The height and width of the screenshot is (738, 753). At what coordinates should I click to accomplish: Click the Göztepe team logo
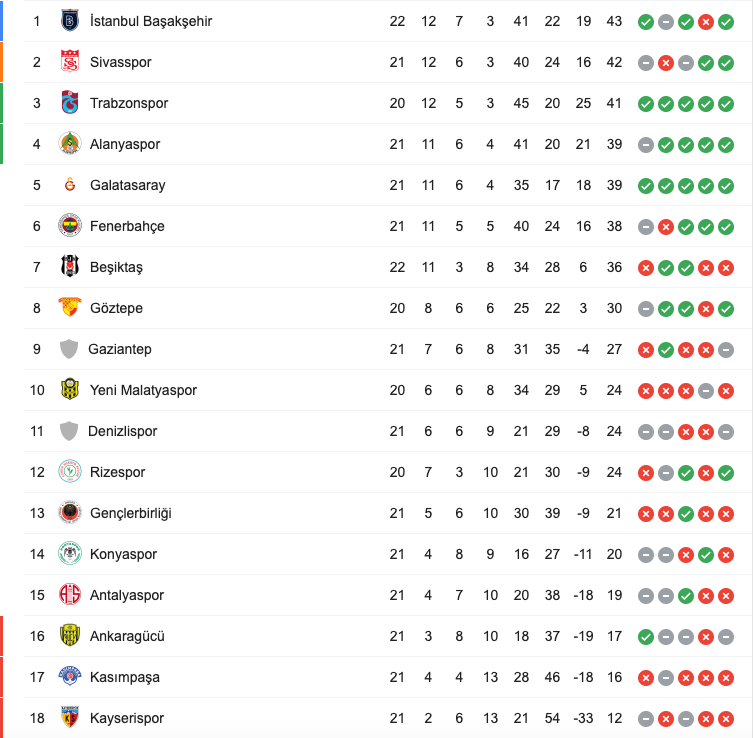[69, 308]
